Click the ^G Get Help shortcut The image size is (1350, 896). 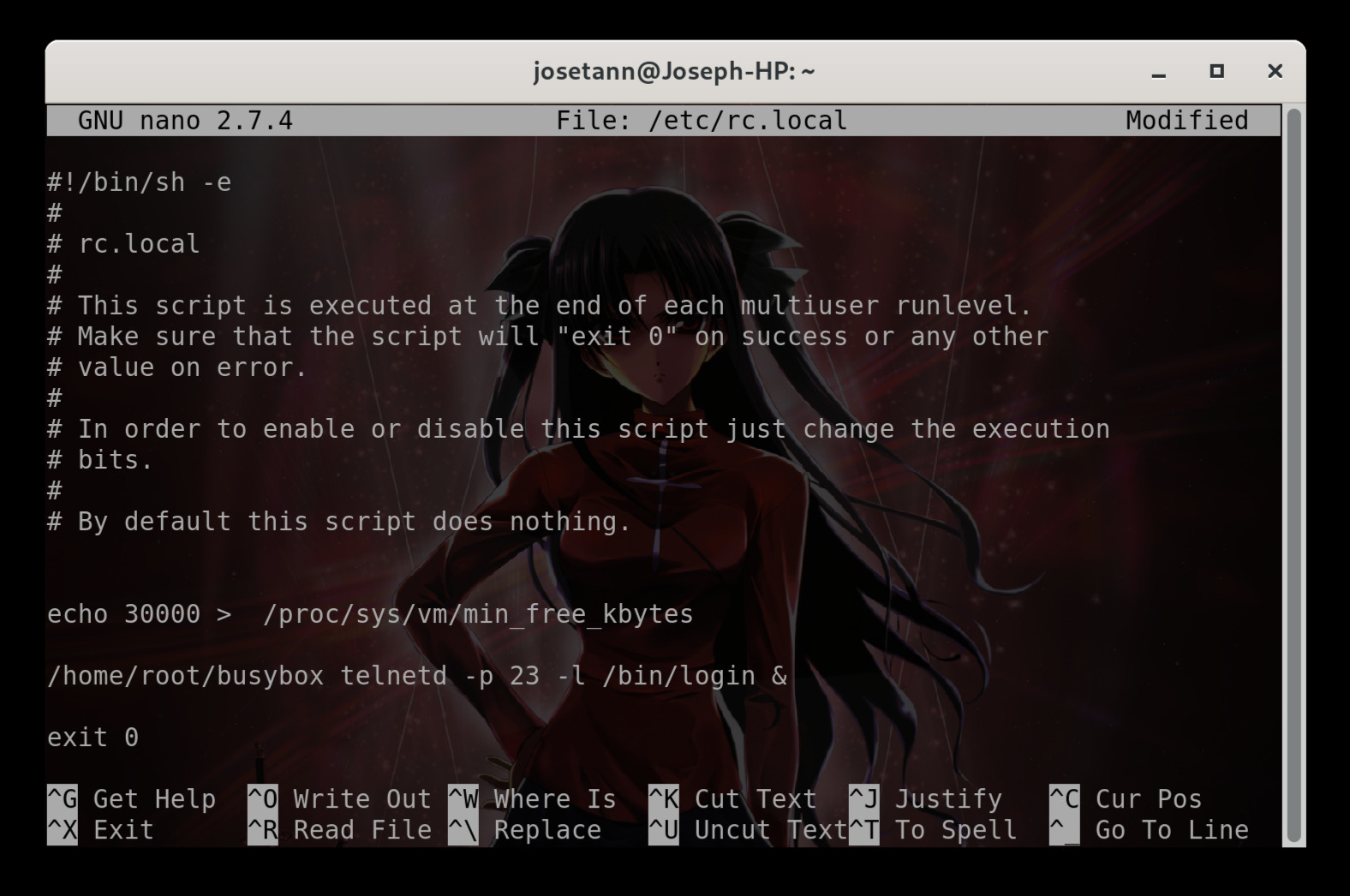click(132, 799)
